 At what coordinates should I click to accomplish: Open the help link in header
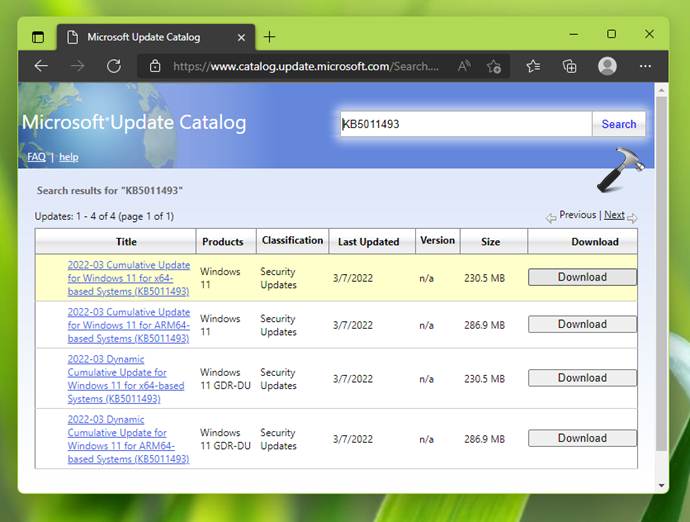(x=68, y=157)
